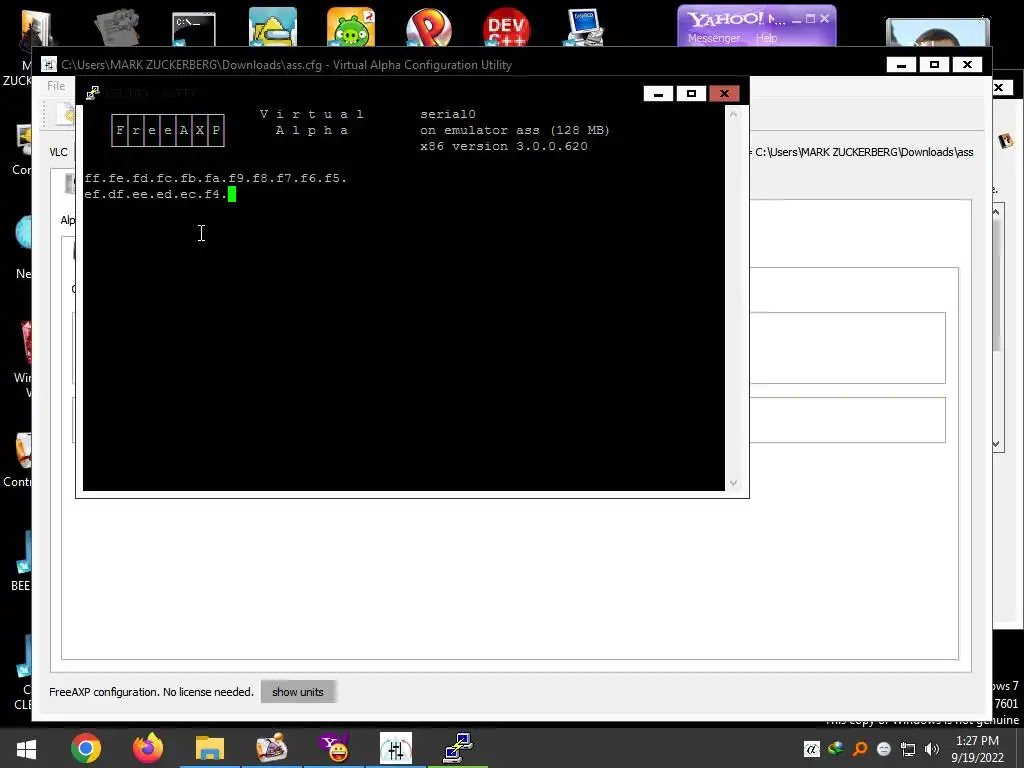Maximize the PuTTY terminal window
Screen dimensions: 1024x768
pos(691,93)
